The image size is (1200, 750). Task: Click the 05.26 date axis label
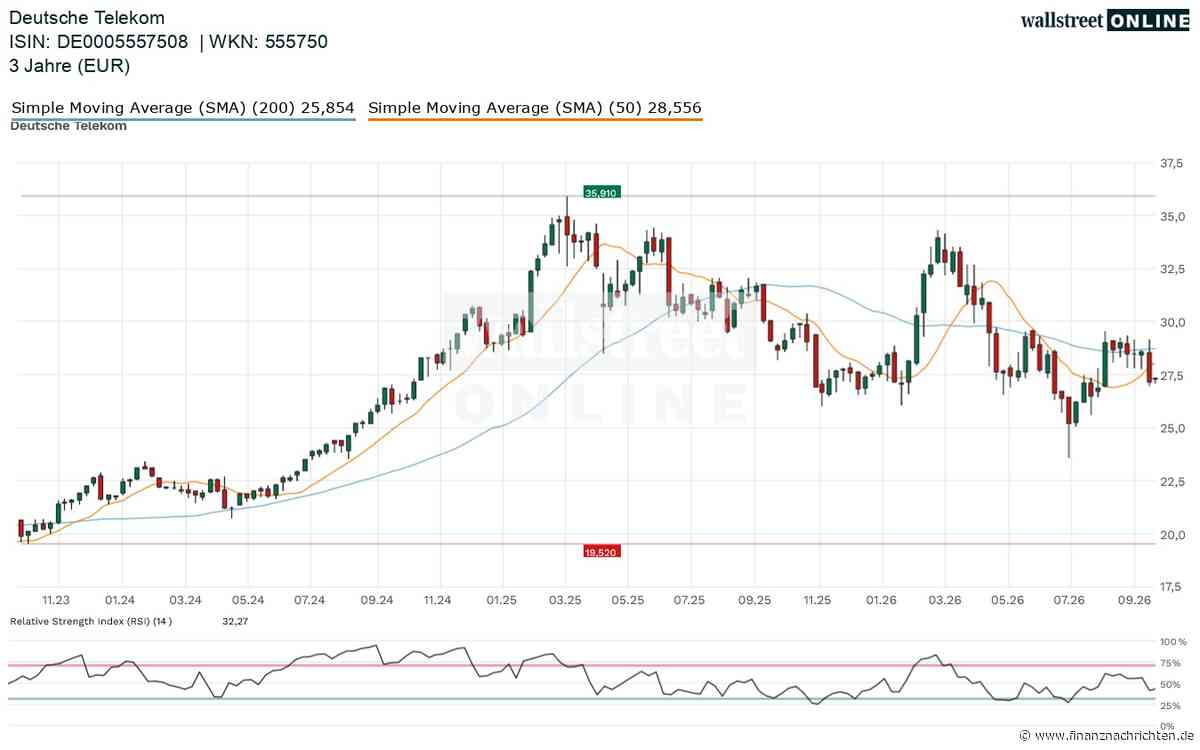[1007, 600]
